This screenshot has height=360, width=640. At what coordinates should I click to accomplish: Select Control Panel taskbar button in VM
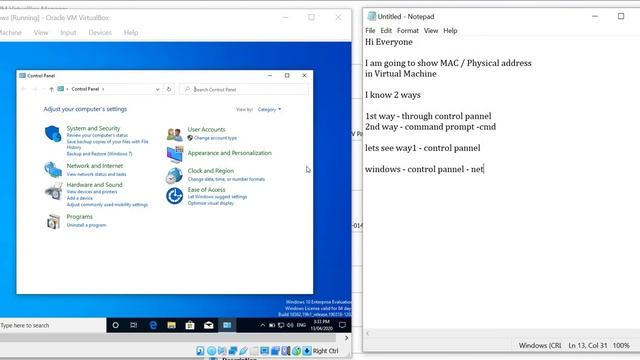tap(227, 325)
